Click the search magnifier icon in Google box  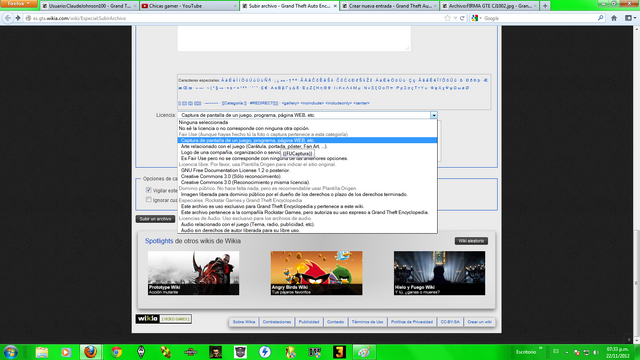tap(600, 18)
